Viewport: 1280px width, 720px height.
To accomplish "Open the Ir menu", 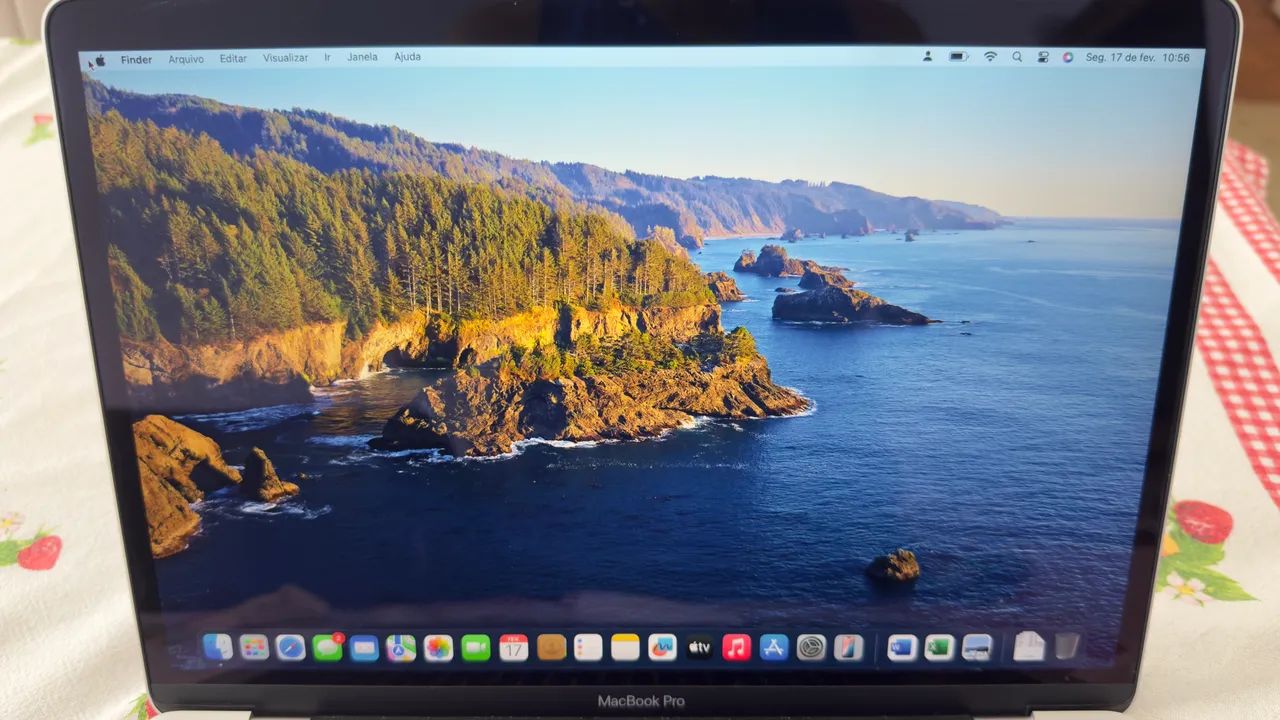I will 327,58.
